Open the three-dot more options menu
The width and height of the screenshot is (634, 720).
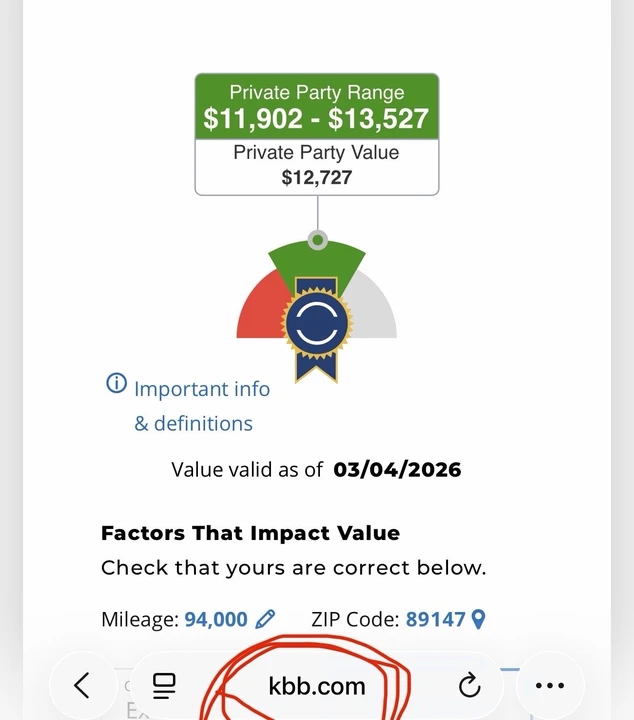550,686
